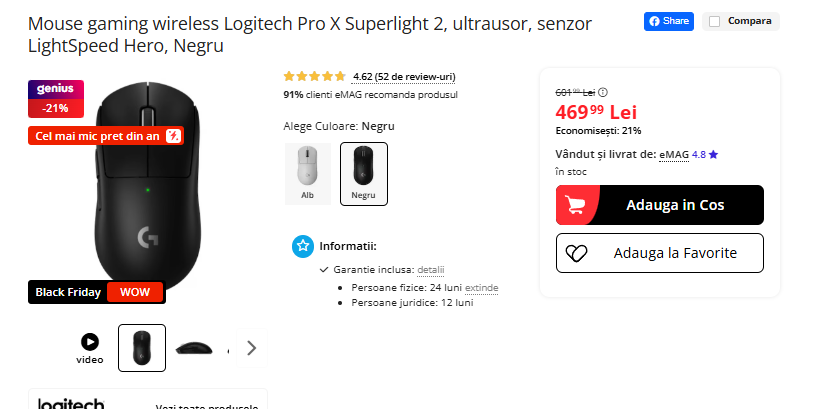The image size is (824, 409).
Task: Click the shopping cart icon
Action: 577,205
